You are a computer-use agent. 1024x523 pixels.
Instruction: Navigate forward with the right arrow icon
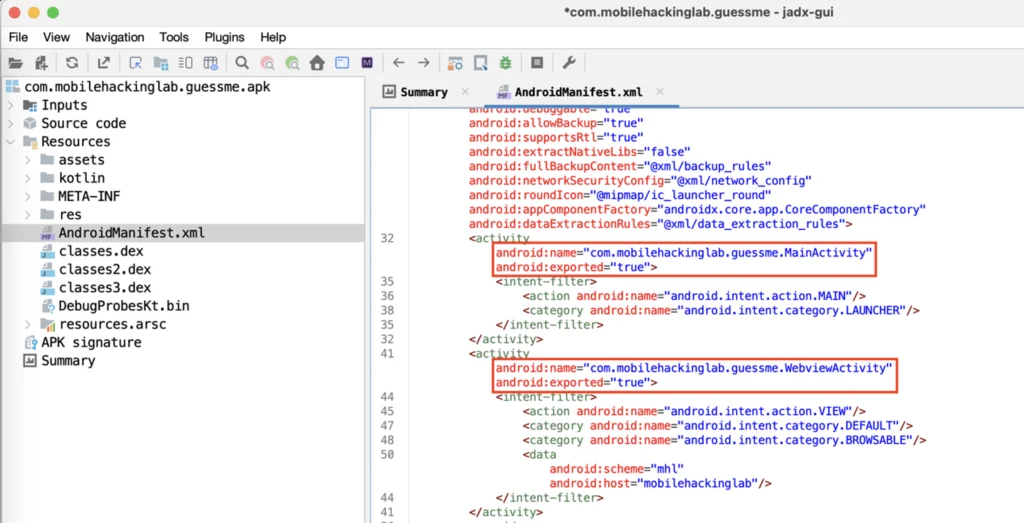(x=424, y=63)
